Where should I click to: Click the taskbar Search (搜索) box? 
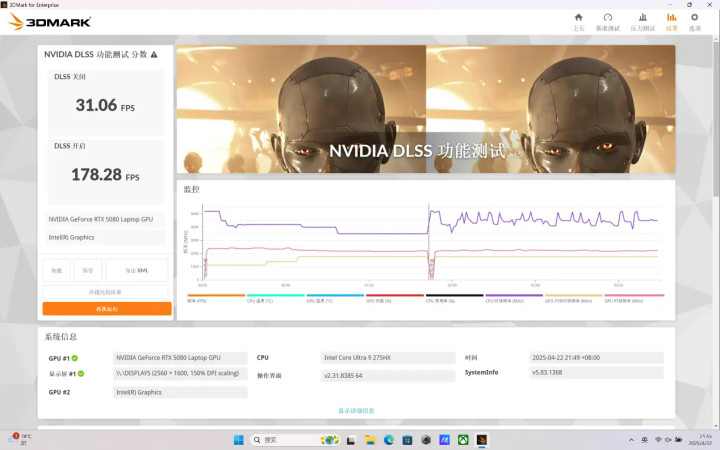click(295, 440)
